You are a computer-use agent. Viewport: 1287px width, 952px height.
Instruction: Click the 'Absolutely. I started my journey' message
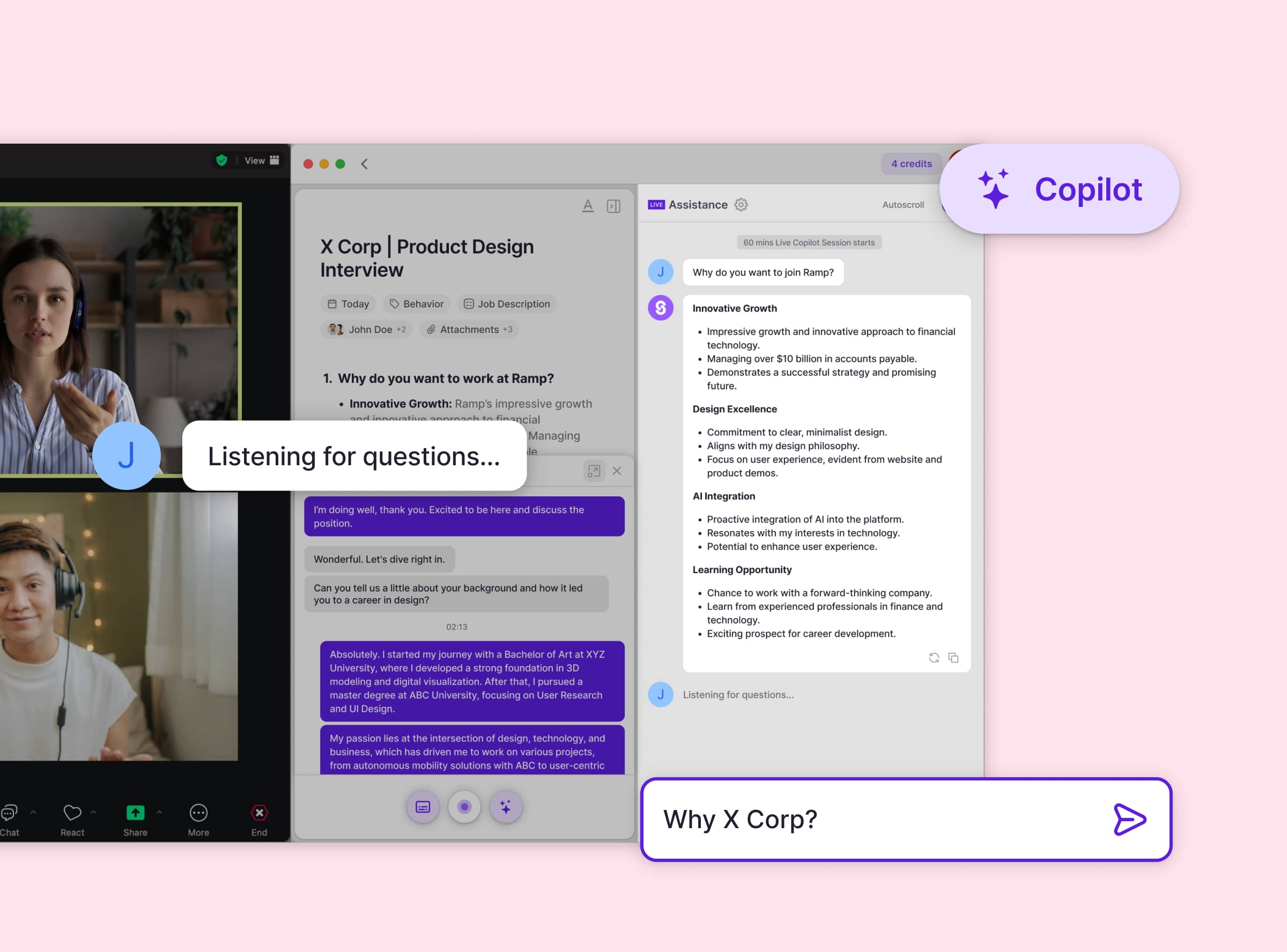click(472, 681)
